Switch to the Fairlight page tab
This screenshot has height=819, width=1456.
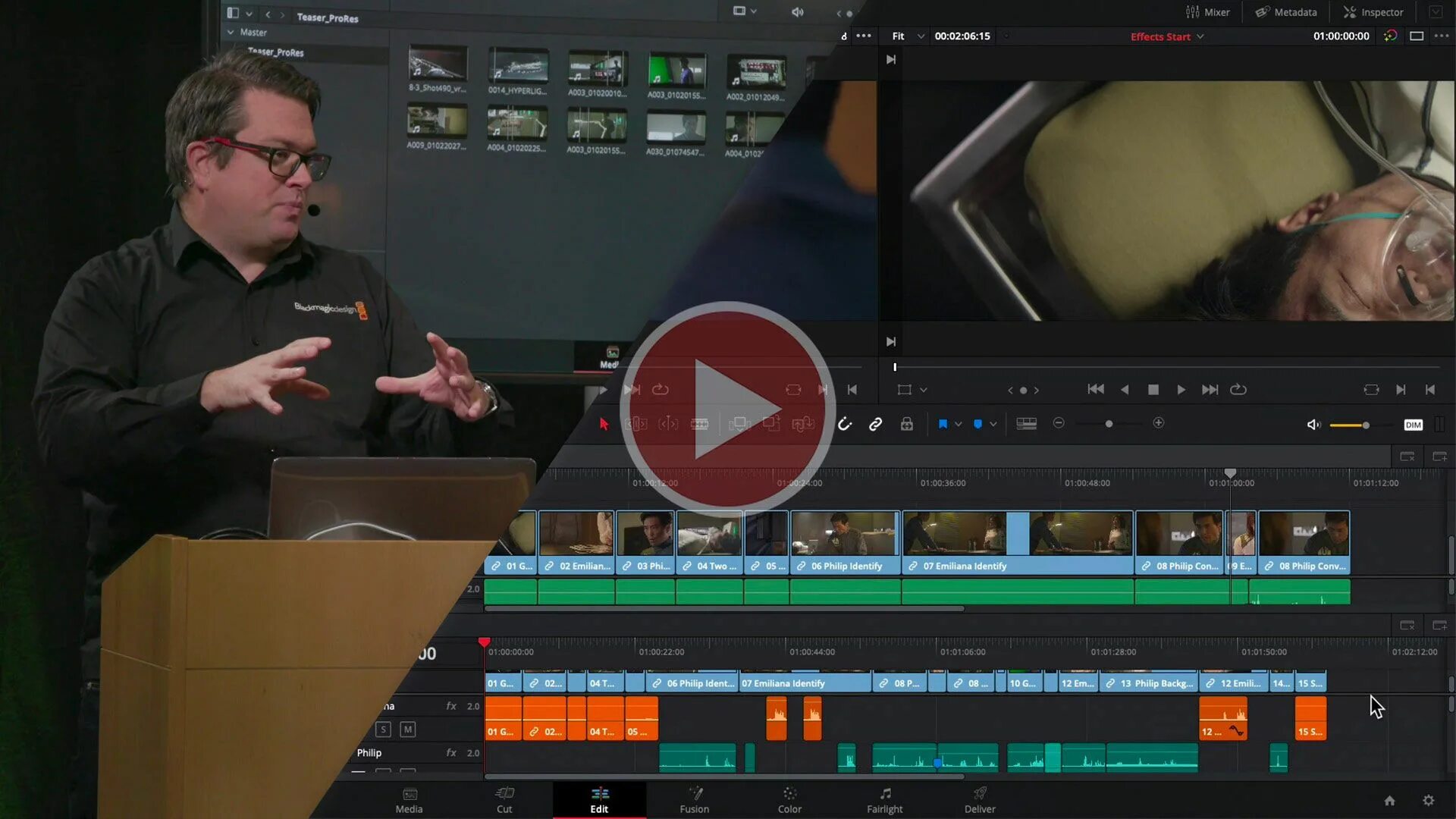point(884,799)
